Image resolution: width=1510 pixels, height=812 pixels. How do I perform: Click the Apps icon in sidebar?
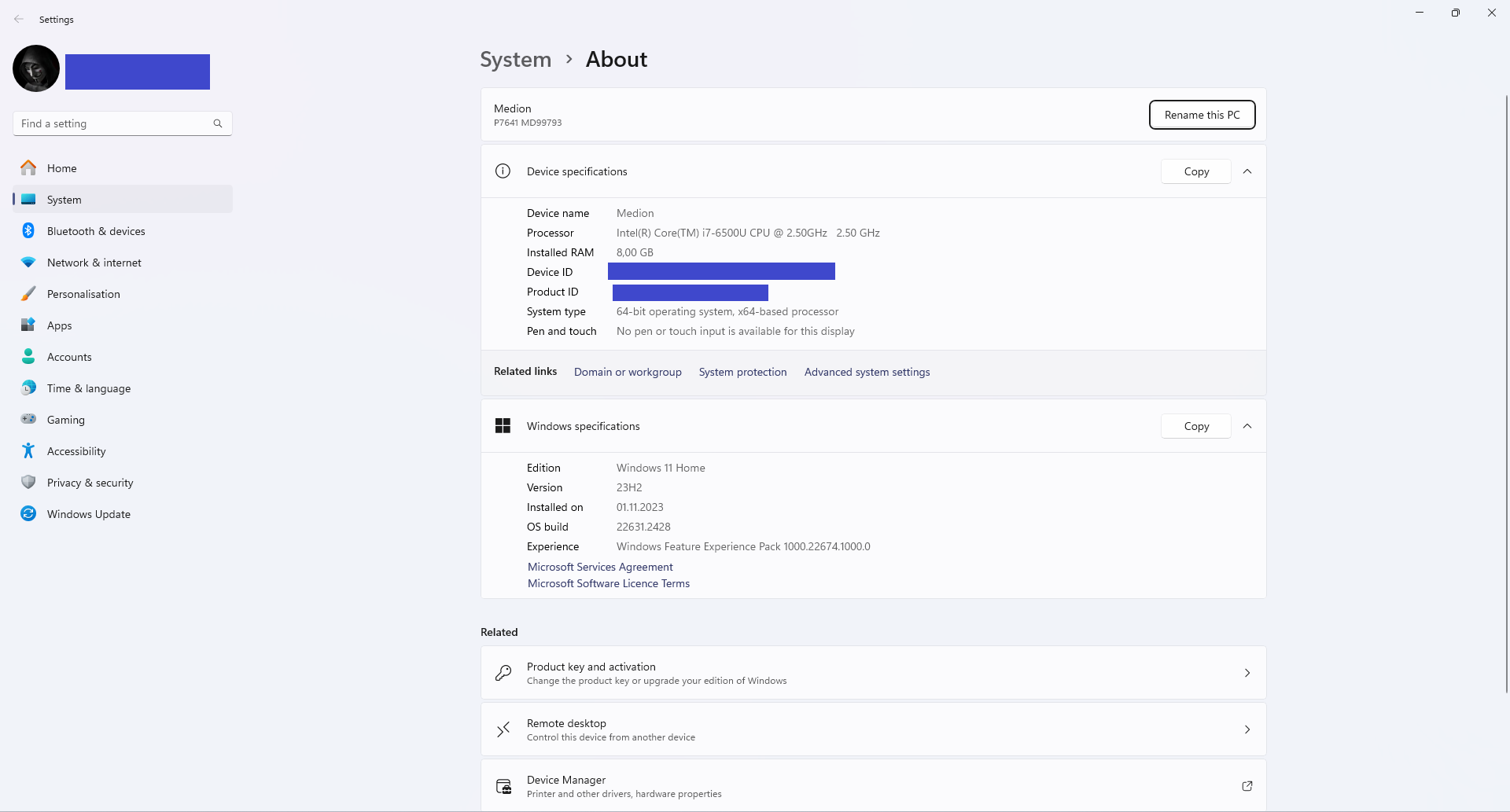(28, 325)
